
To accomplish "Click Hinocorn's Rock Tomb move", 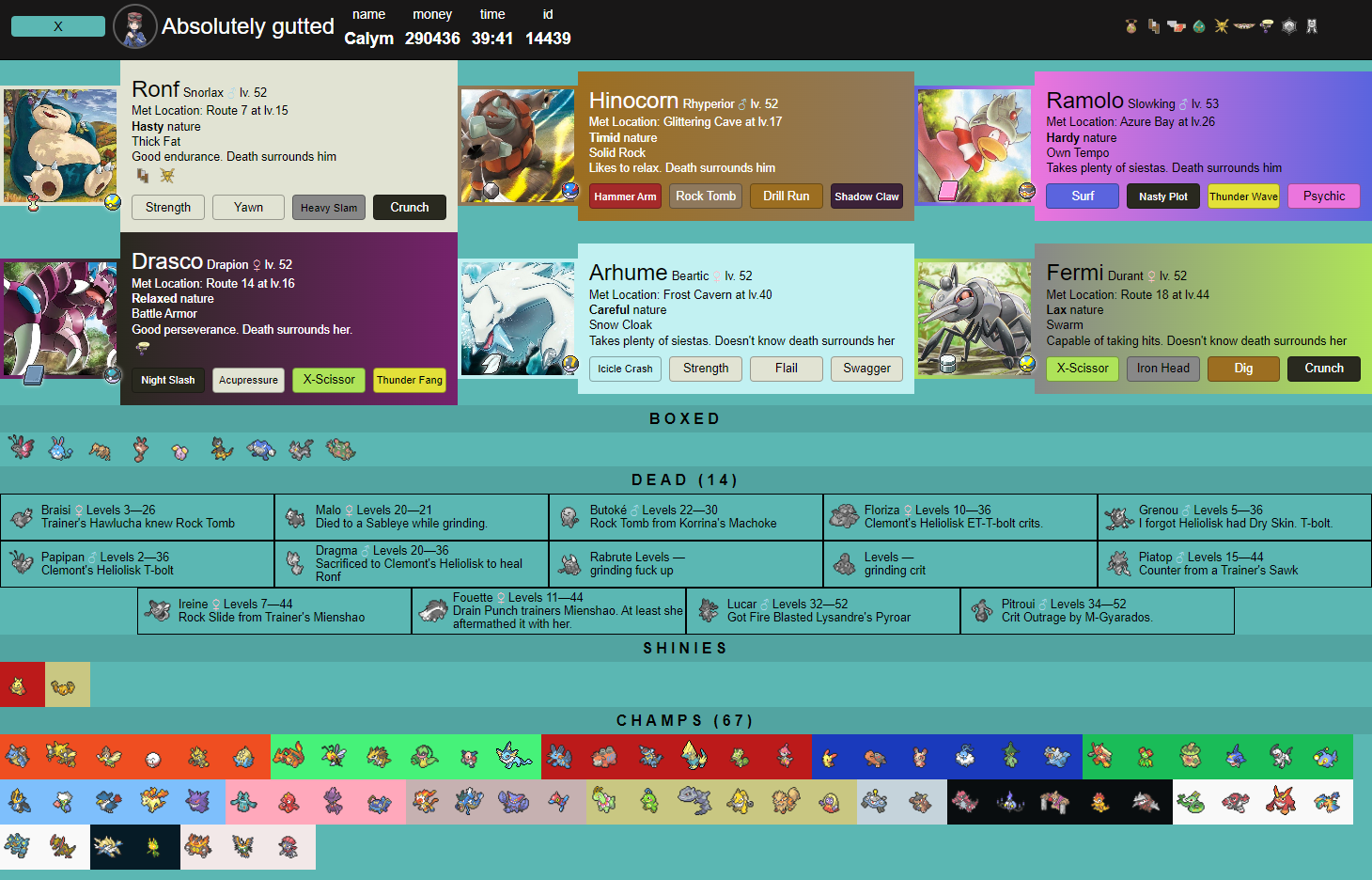I will [706, 196].
